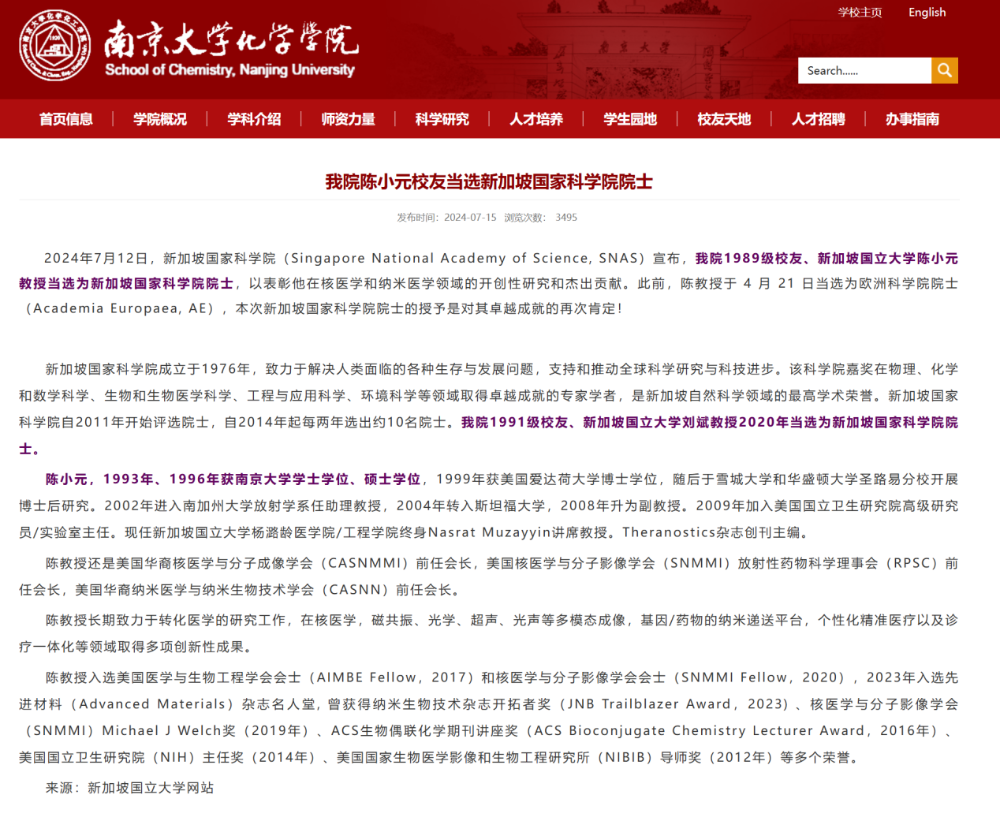Screen dimensions: 1000x813
Task: Click inside the Search input field
Action: click(x=864, y=70)
